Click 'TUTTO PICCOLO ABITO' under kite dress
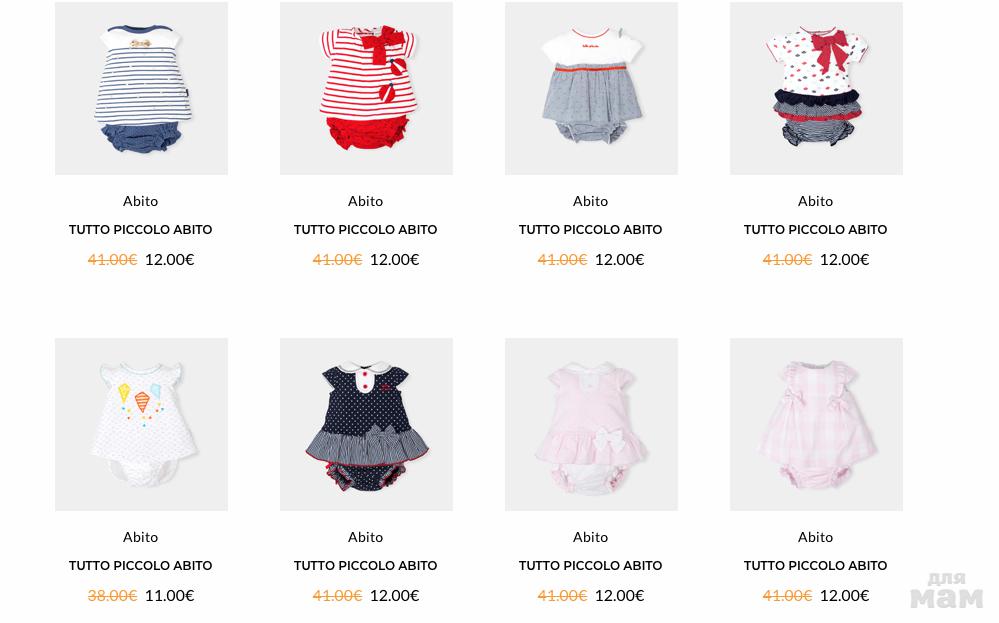 coord(141,566)
